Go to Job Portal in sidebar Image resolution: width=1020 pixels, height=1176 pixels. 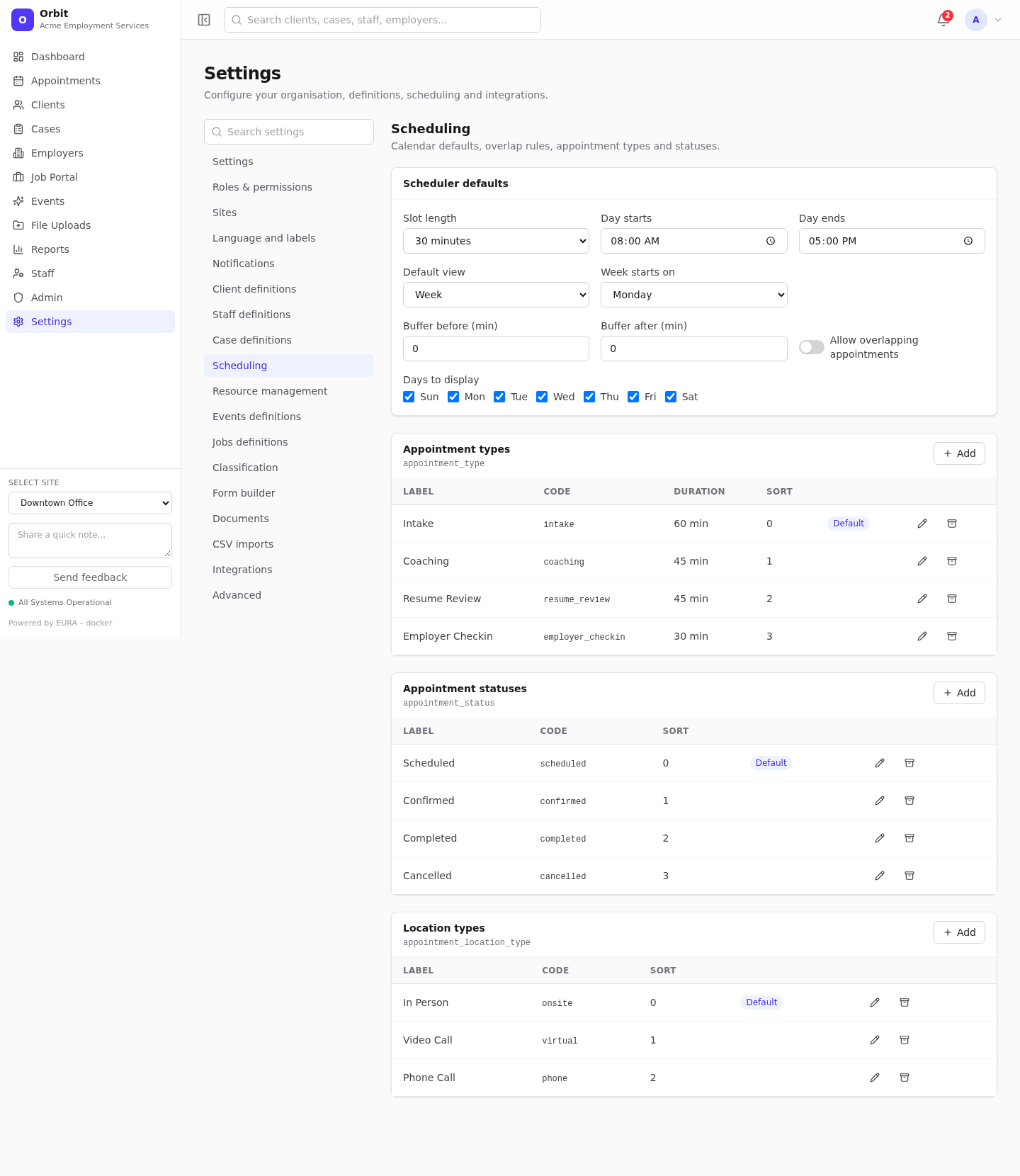tap(90, 177)
